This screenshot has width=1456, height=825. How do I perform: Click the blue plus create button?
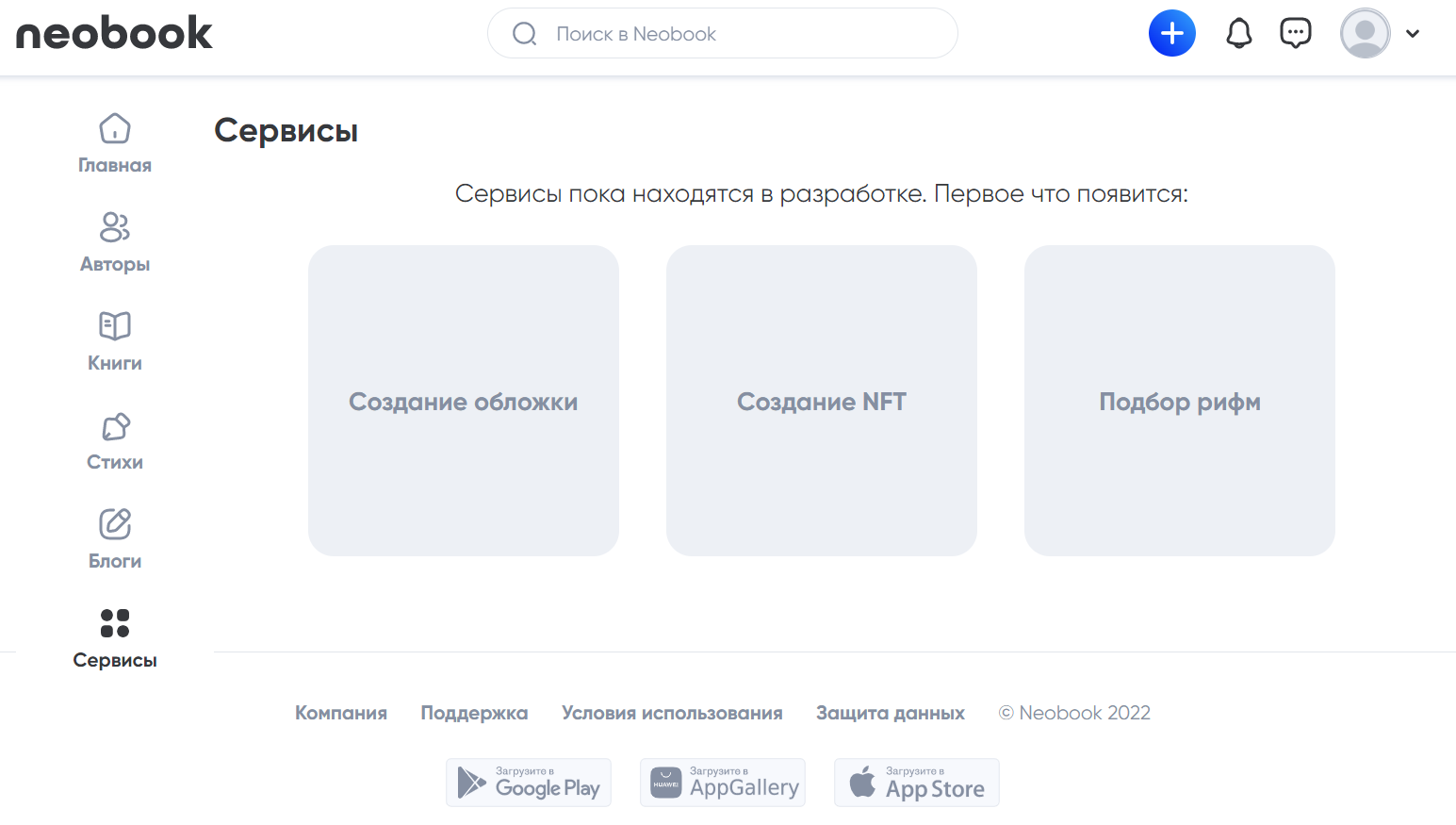[x=1171, y=34]
